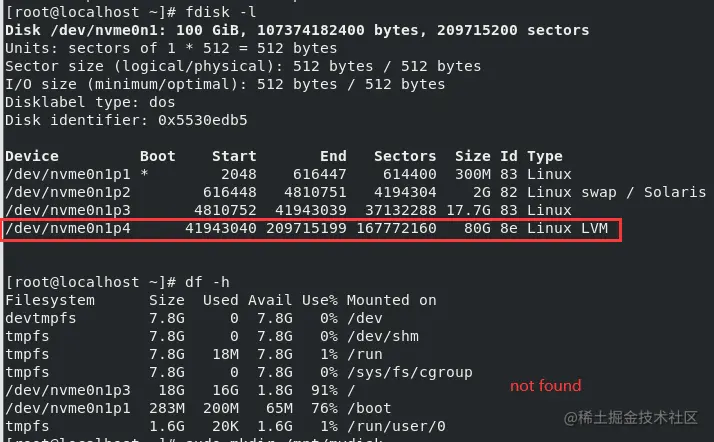Click the '/run/user/0' mount point
Image resolution: width=714 pixels, height=442 pixels.
[391, 426]
